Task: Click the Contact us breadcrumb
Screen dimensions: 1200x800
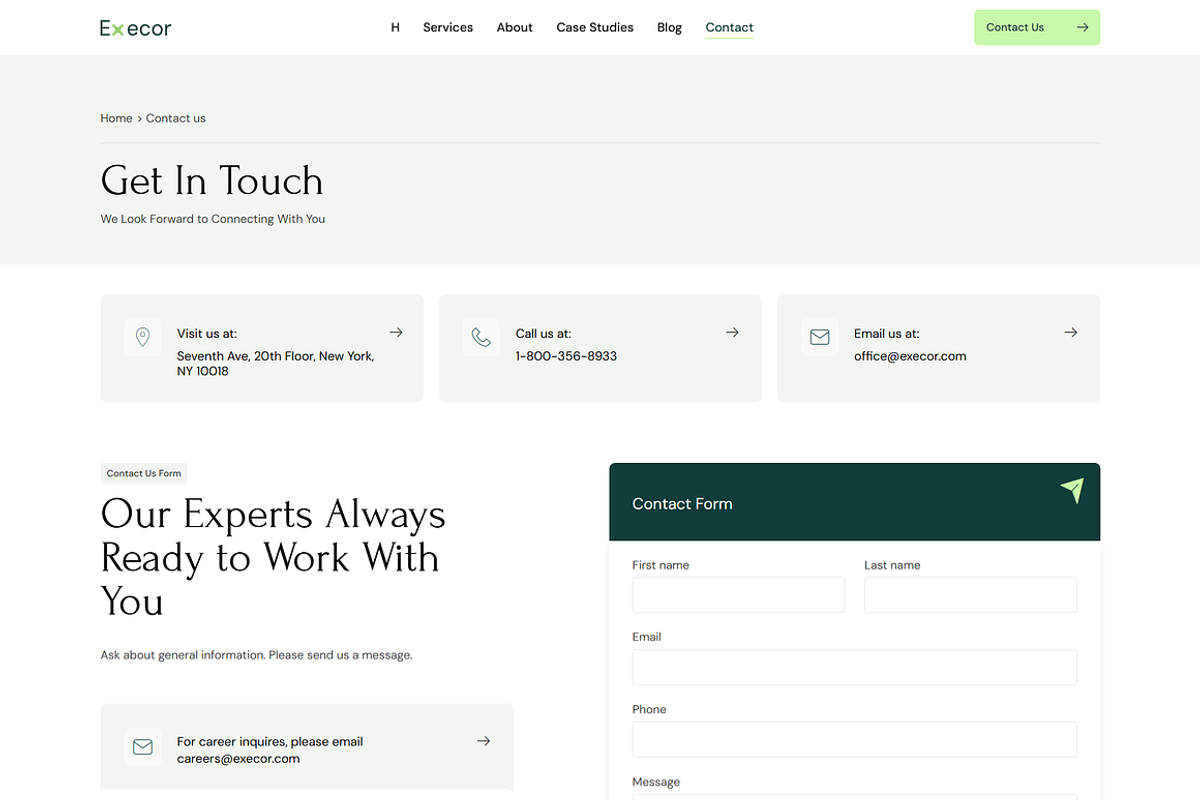Action: point(176,118)
